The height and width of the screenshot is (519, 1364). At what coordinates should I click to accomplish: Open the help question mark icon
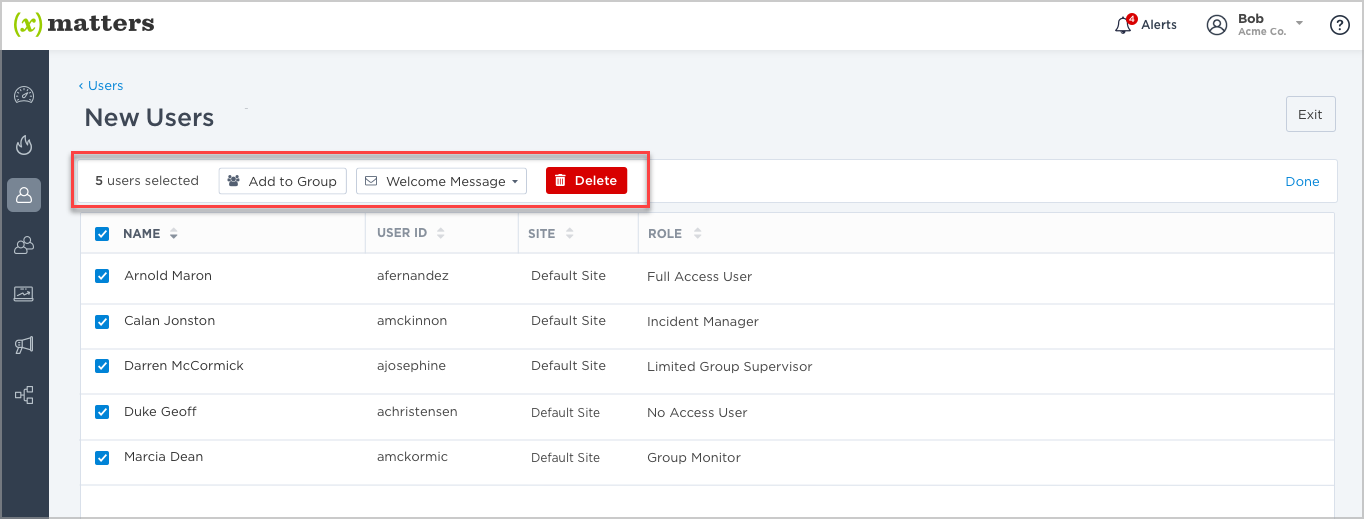(x=1340, y=25)
